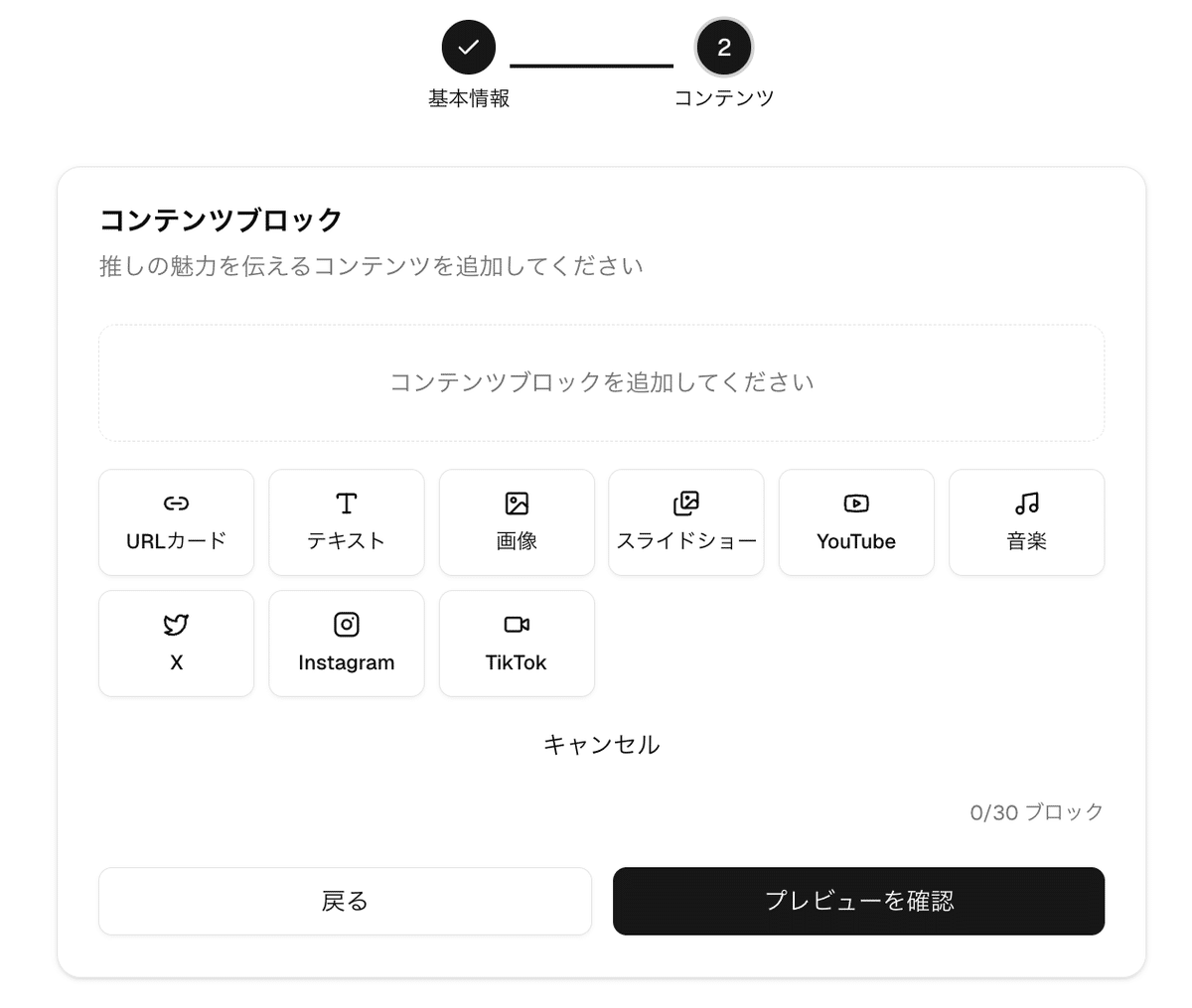Click the link icon inside the URLカード tile
The width and height of the screenshot is (1192, 1008).
tap(176, 504)
